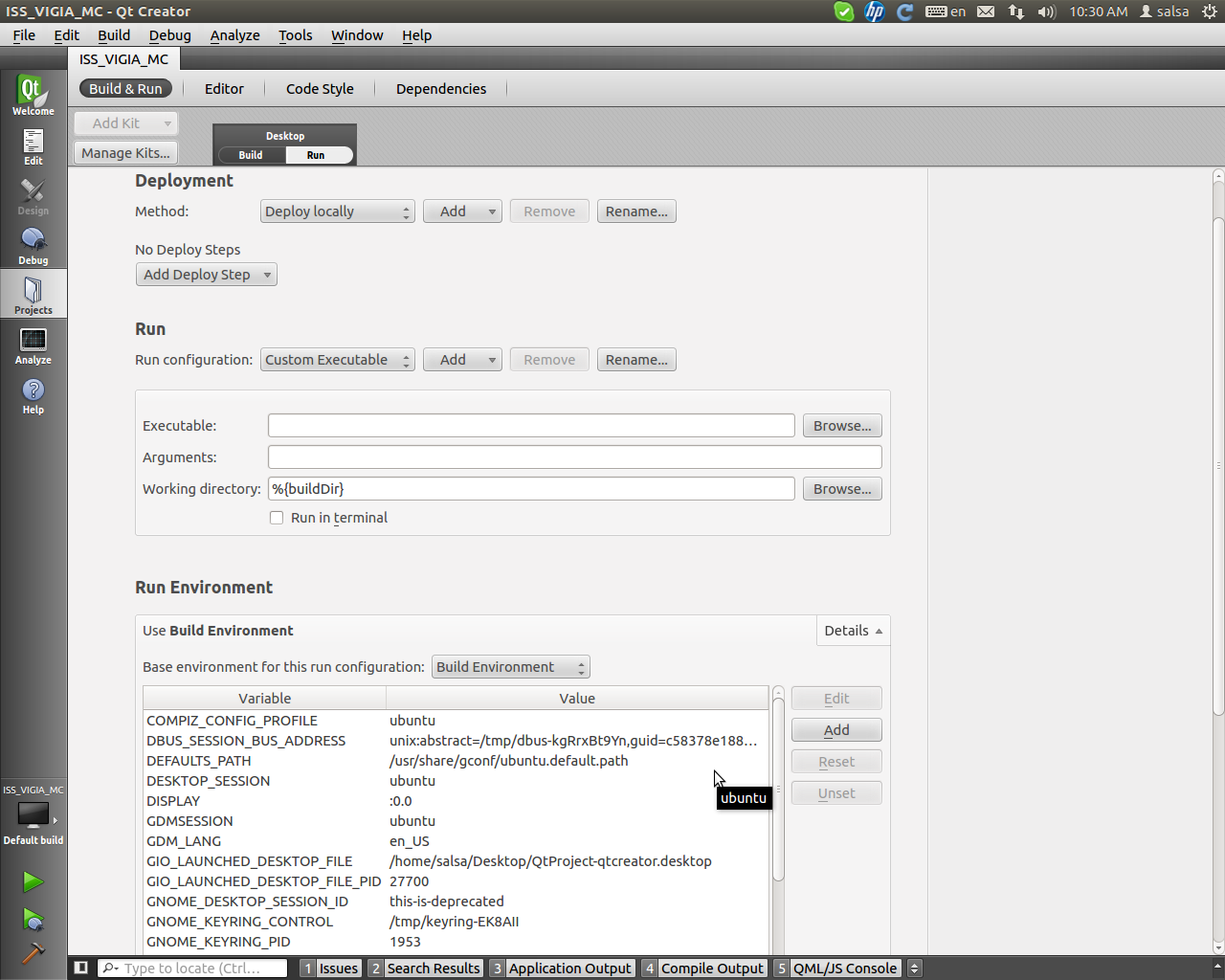Open the Add Kit dropdown
This screenshot has width=1225, height=980.
click(x=126, y=123)
